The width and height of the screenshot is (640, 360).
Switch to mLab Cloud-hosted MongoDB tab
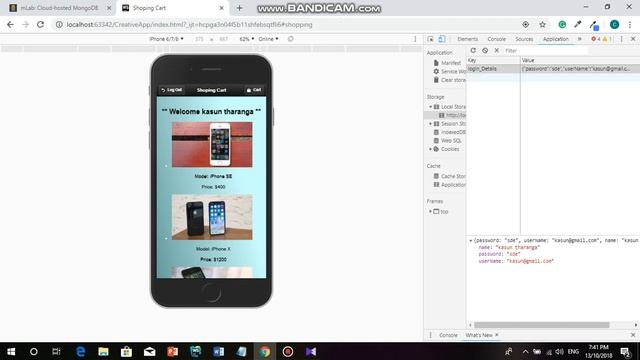click(60, 8)
